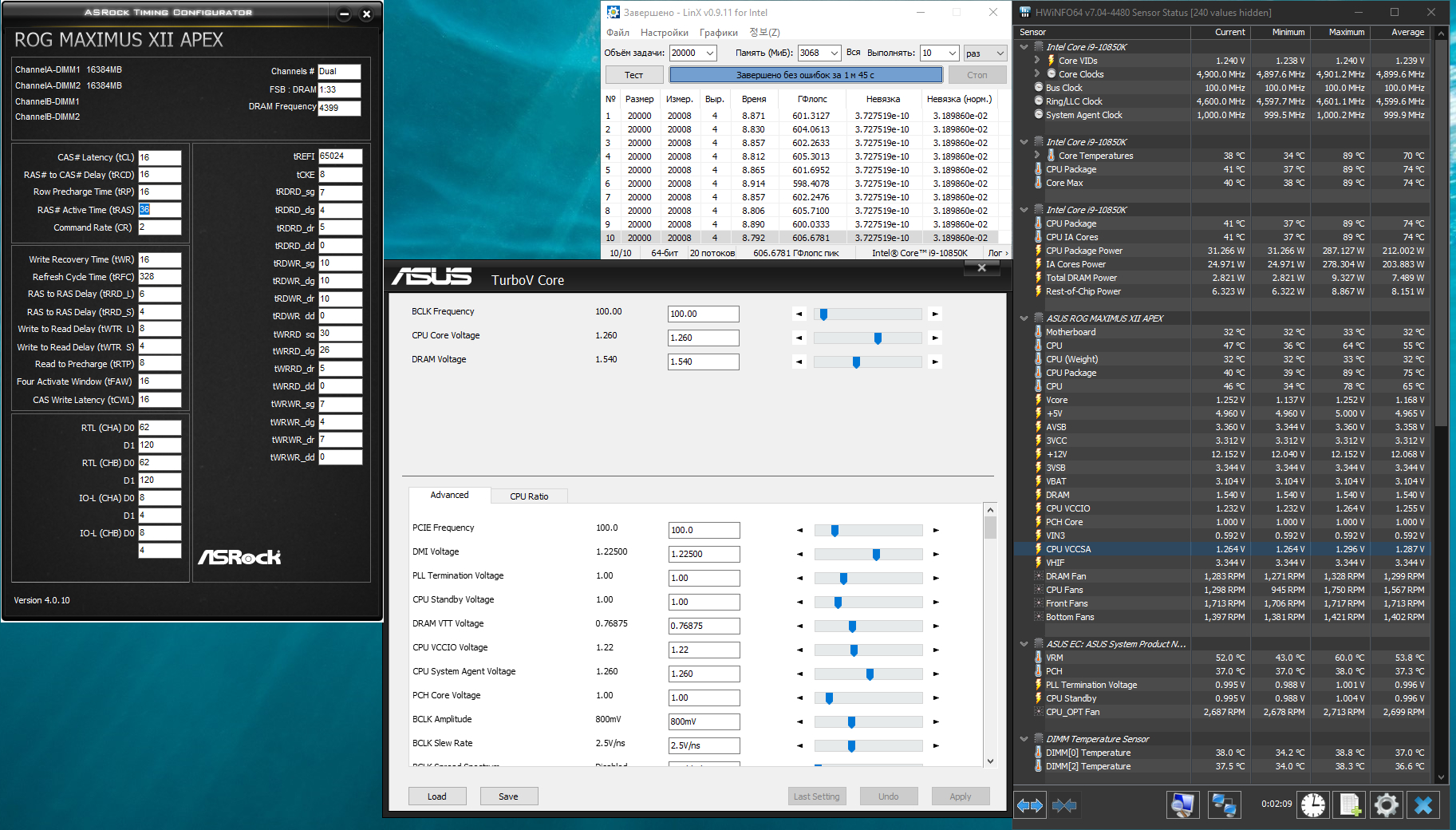1456x830 pixels.
Task: Select the Advanced tab in TurboV Core
Action: [x=449, y=495]
